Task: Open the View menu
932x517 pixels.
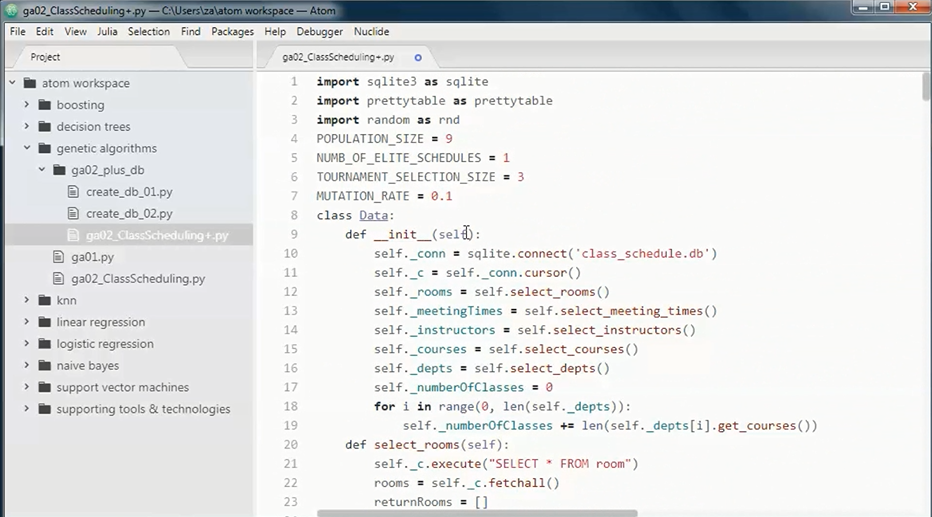Action: [75, 31]
